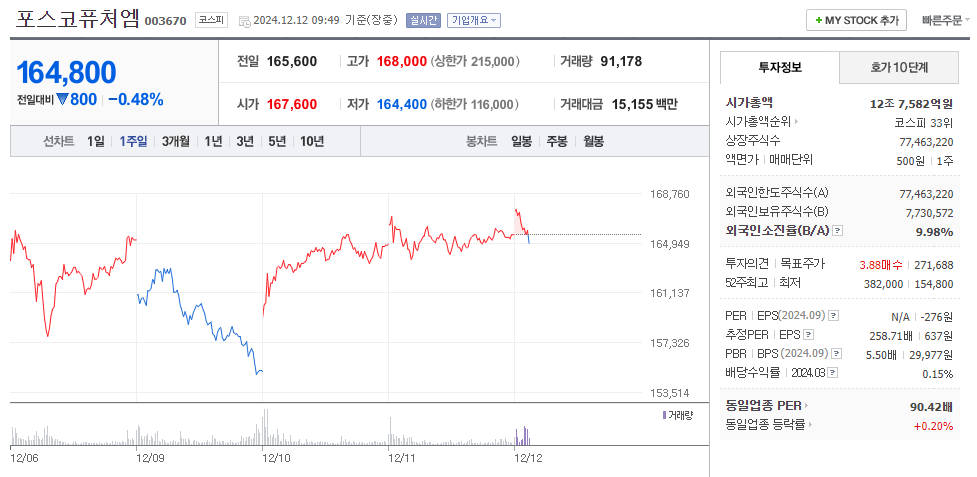The width and height of the screenshot is (977, 477).
Task: Open help icon next to 추정PER EPS
Action: pyautogui.click(x=808, y=335)
